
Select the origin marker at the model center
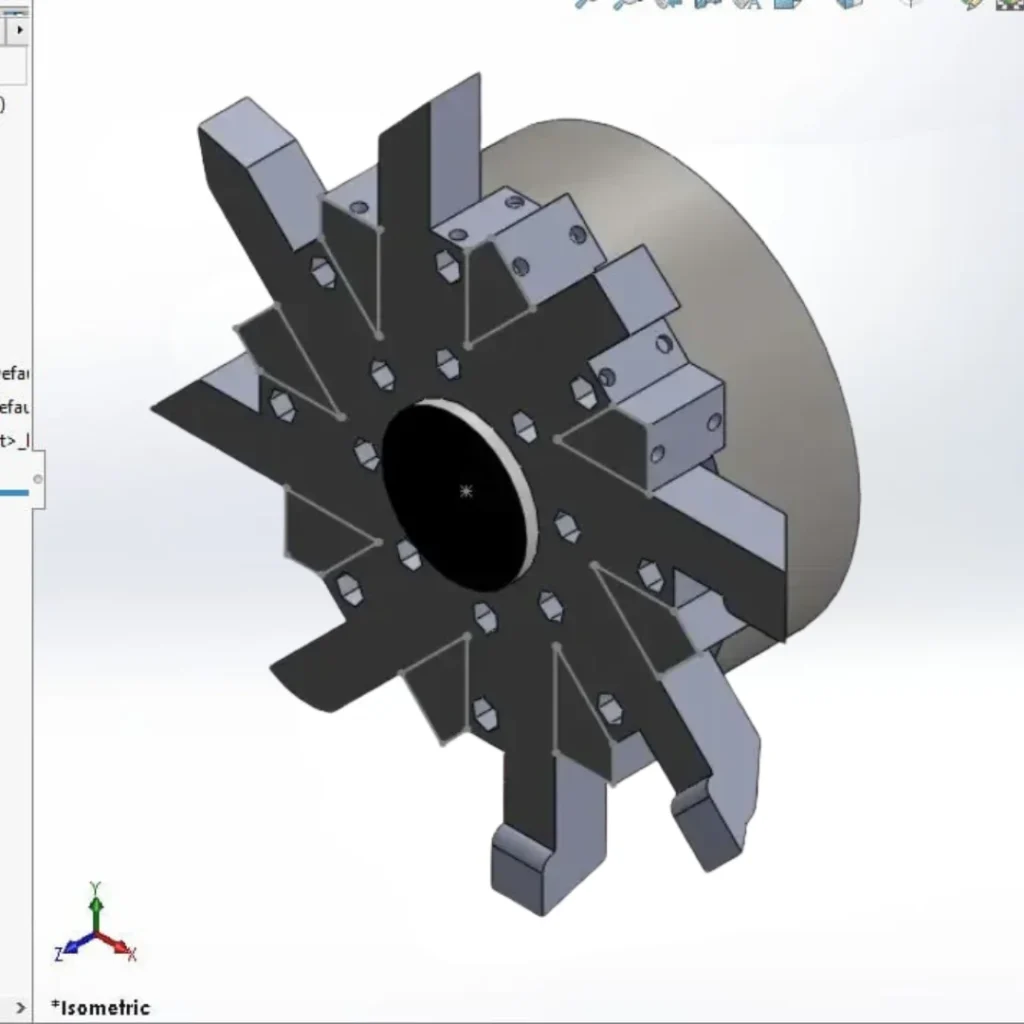(x=466, y=490)
